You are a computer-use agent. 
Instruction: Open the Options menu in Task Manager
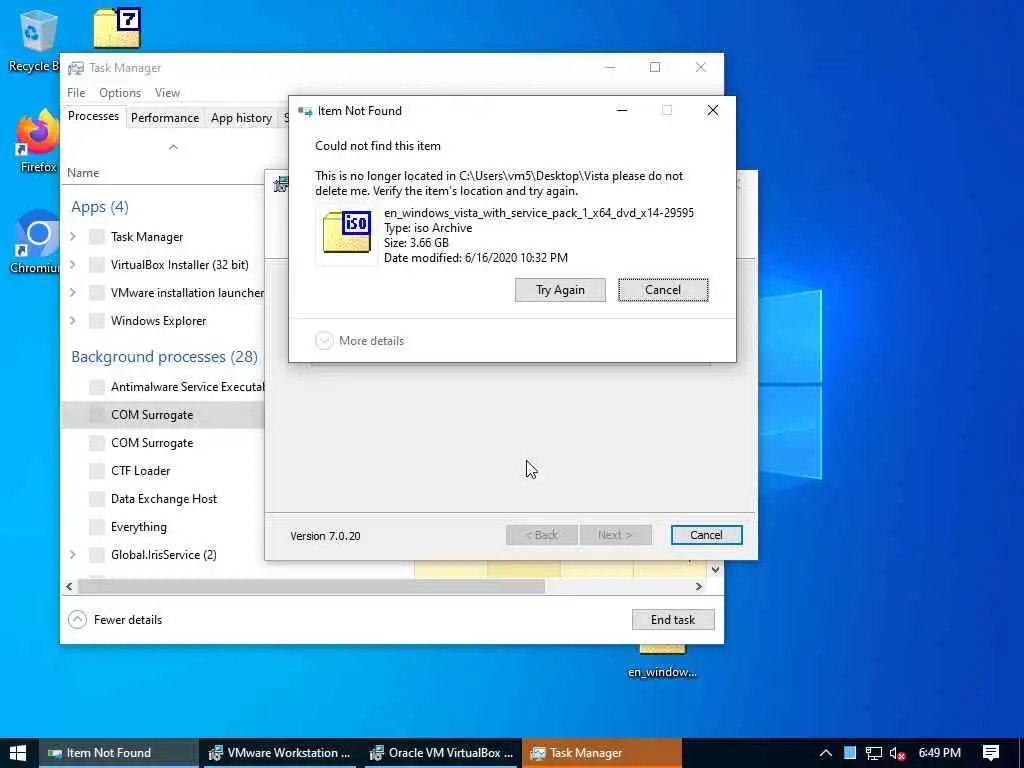[120, 93]
